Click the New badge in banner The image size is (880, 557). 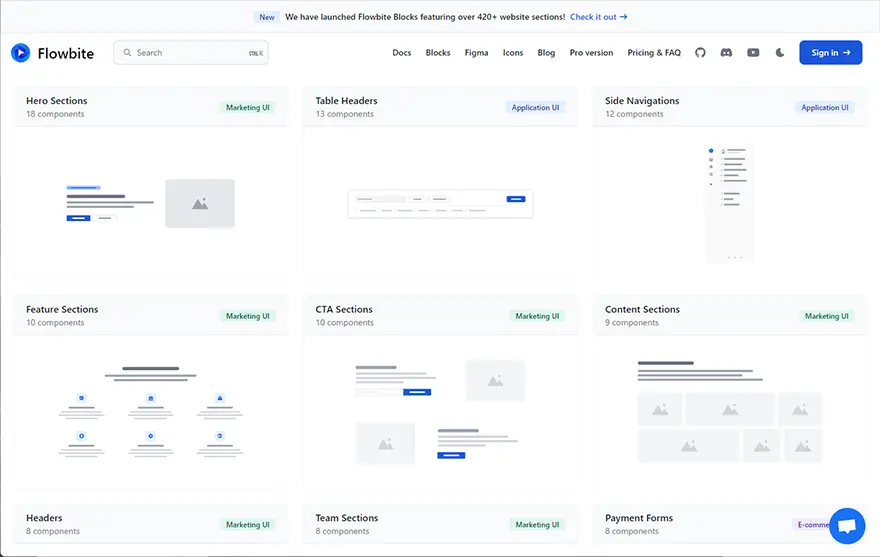point(267,17)
